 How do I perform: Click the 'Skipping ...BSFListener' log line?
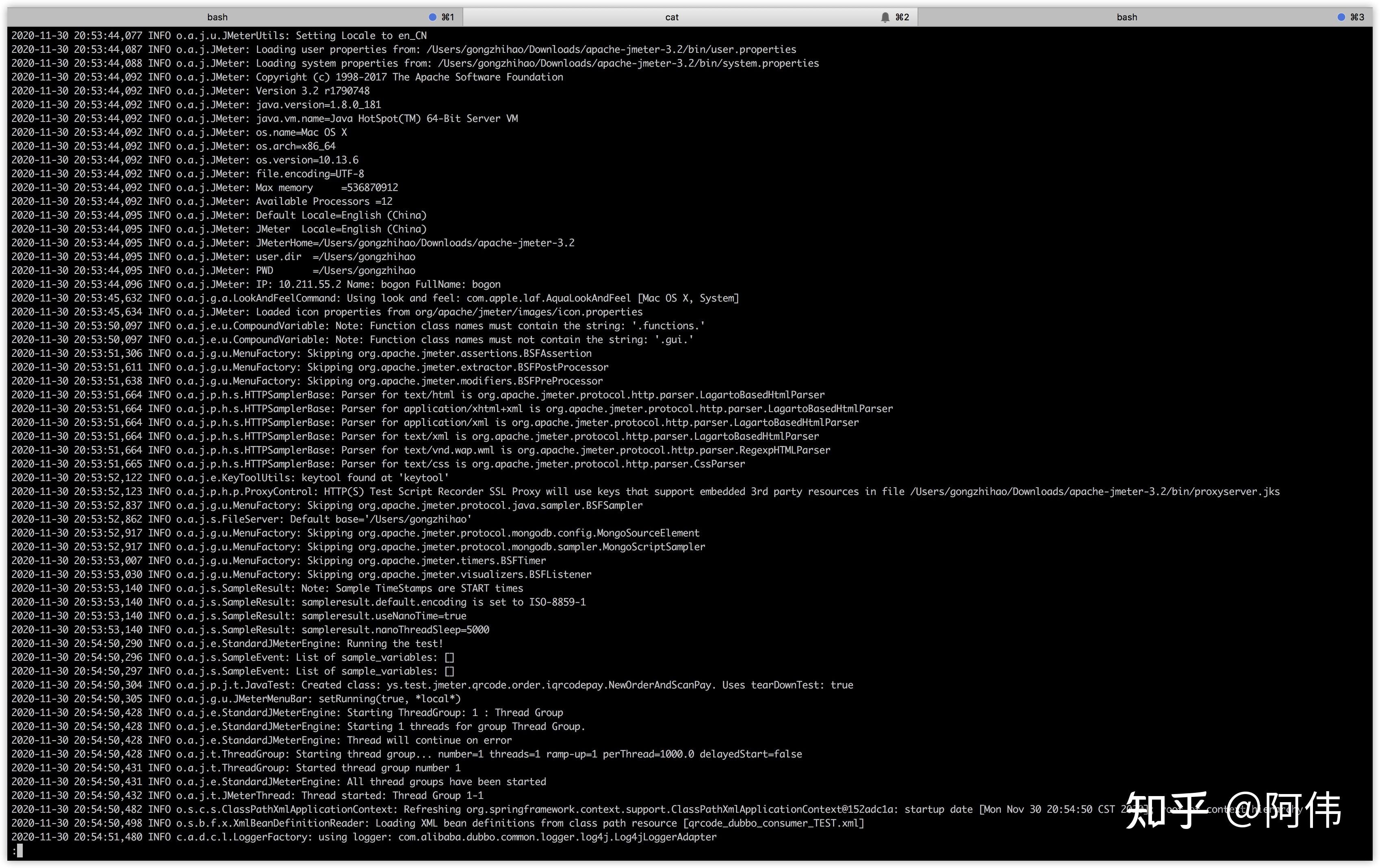point(302,575)
